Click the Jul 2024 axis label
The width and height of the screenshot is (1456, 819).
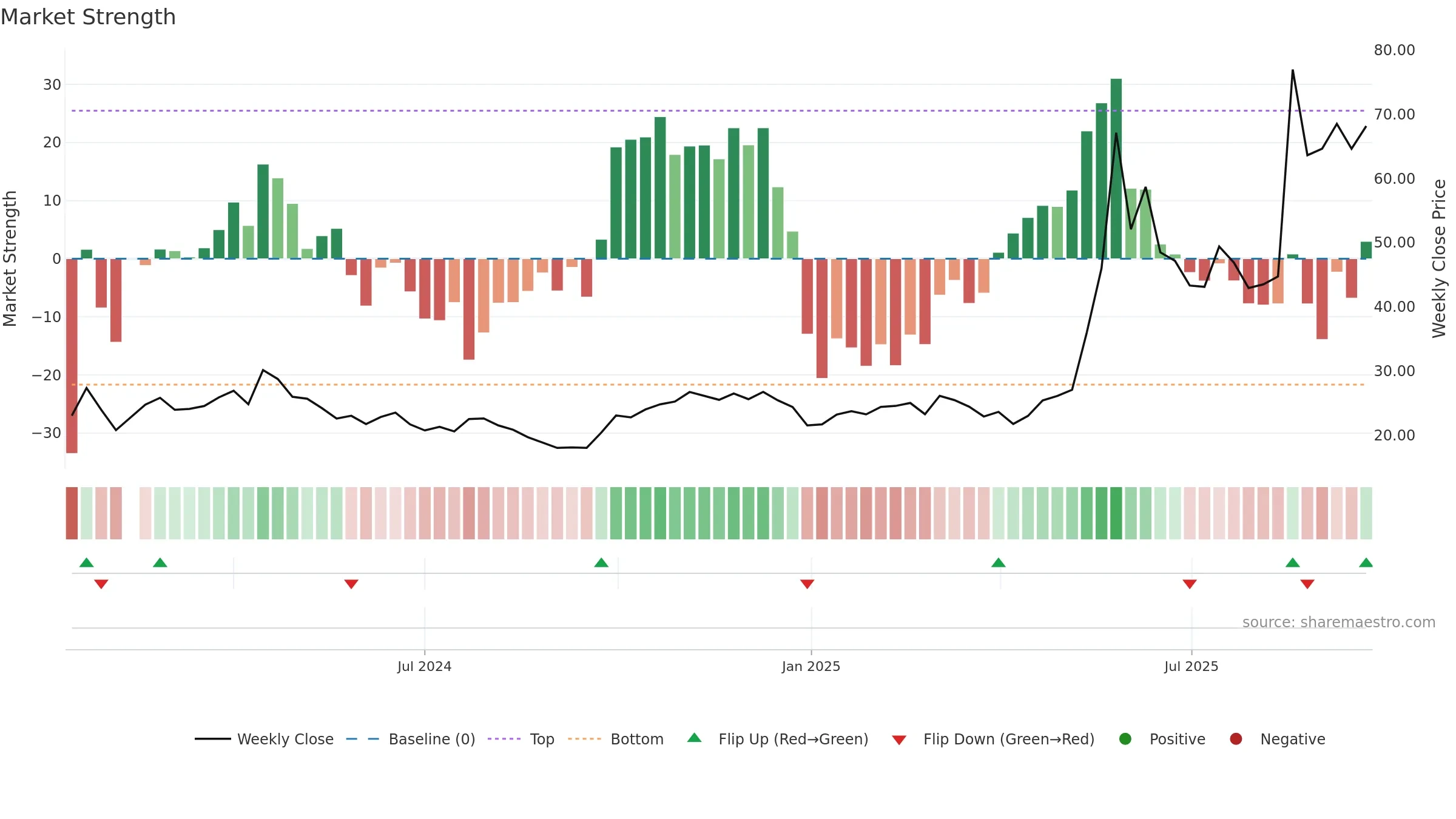pos(424,666)
